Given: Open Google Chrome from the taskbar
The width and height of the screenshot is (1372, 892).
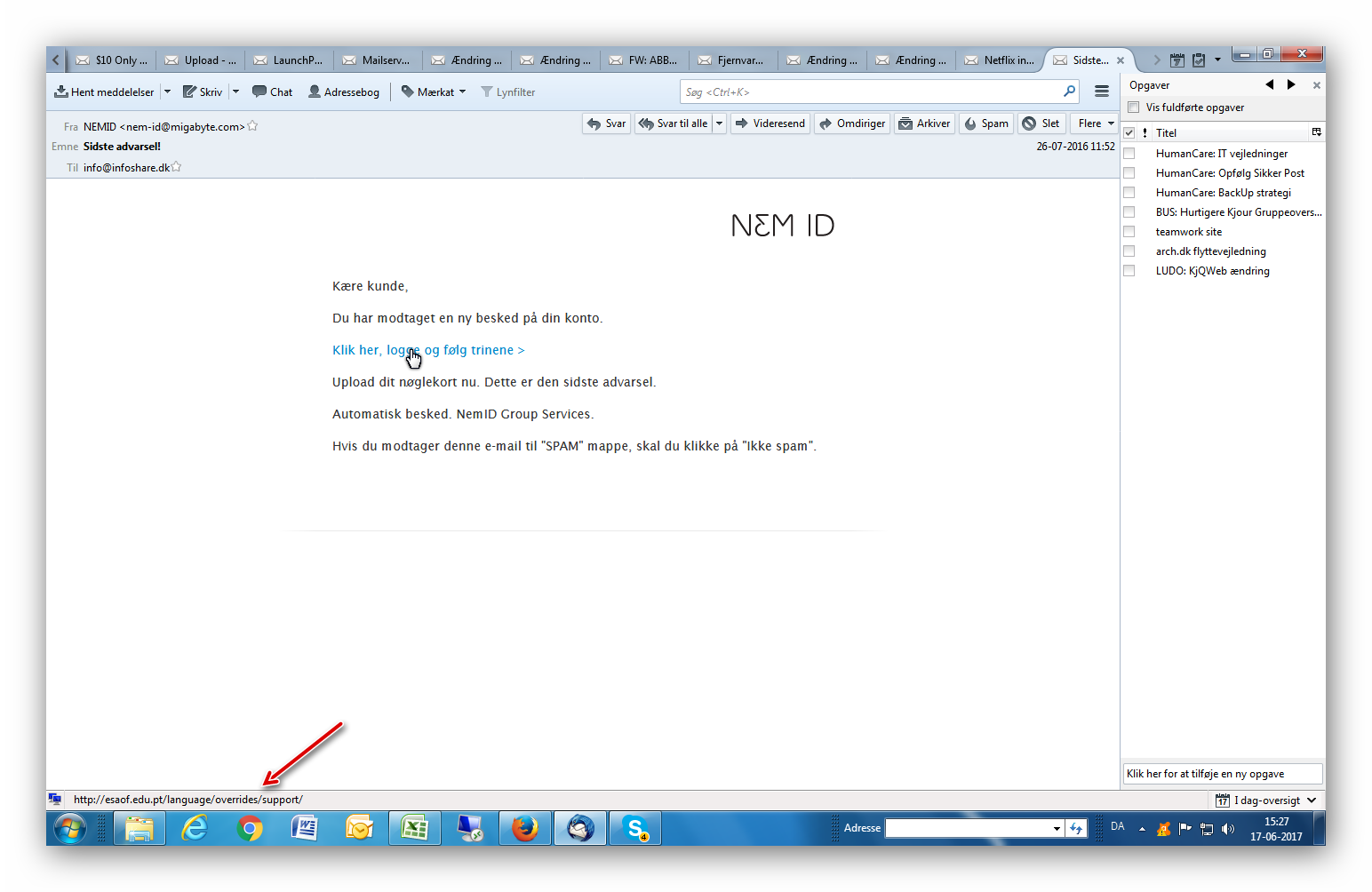Looking at the screenshot, I should coord(250,828).
